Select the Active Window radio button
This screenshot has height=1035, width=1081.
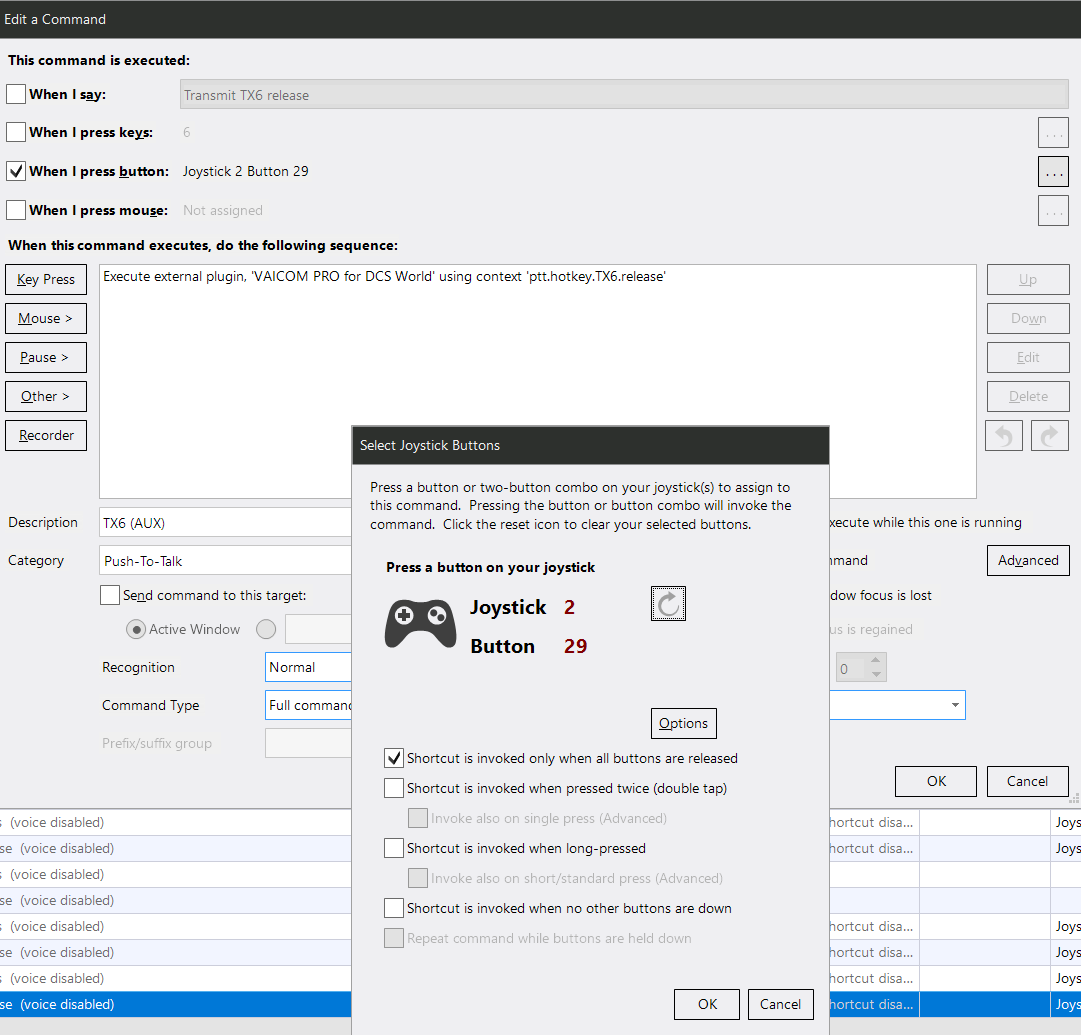coord(137,629)
